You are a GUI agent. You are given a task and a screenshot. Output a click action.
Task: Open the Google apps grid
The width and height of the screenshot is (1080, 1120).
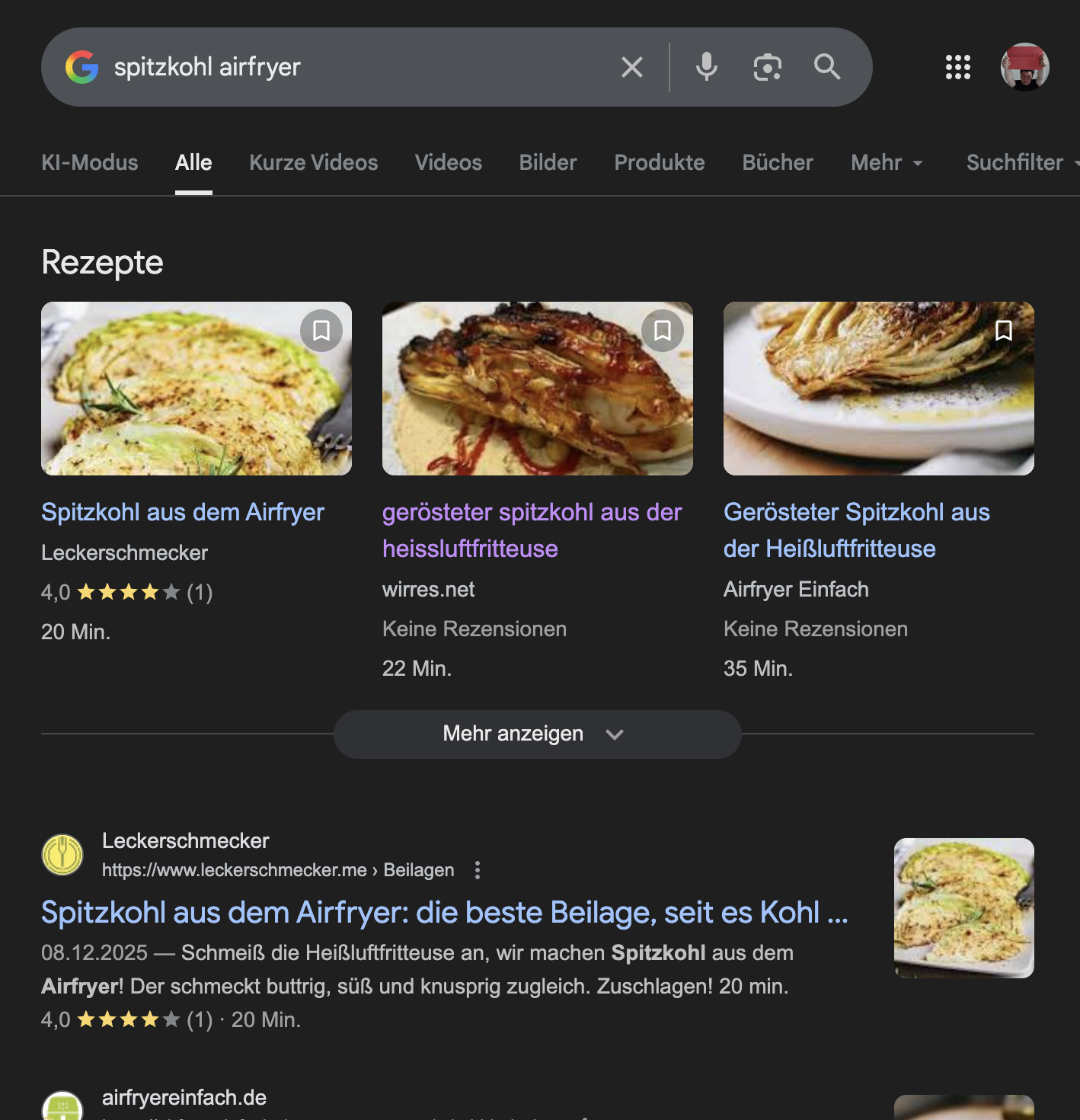pos(957,67)
